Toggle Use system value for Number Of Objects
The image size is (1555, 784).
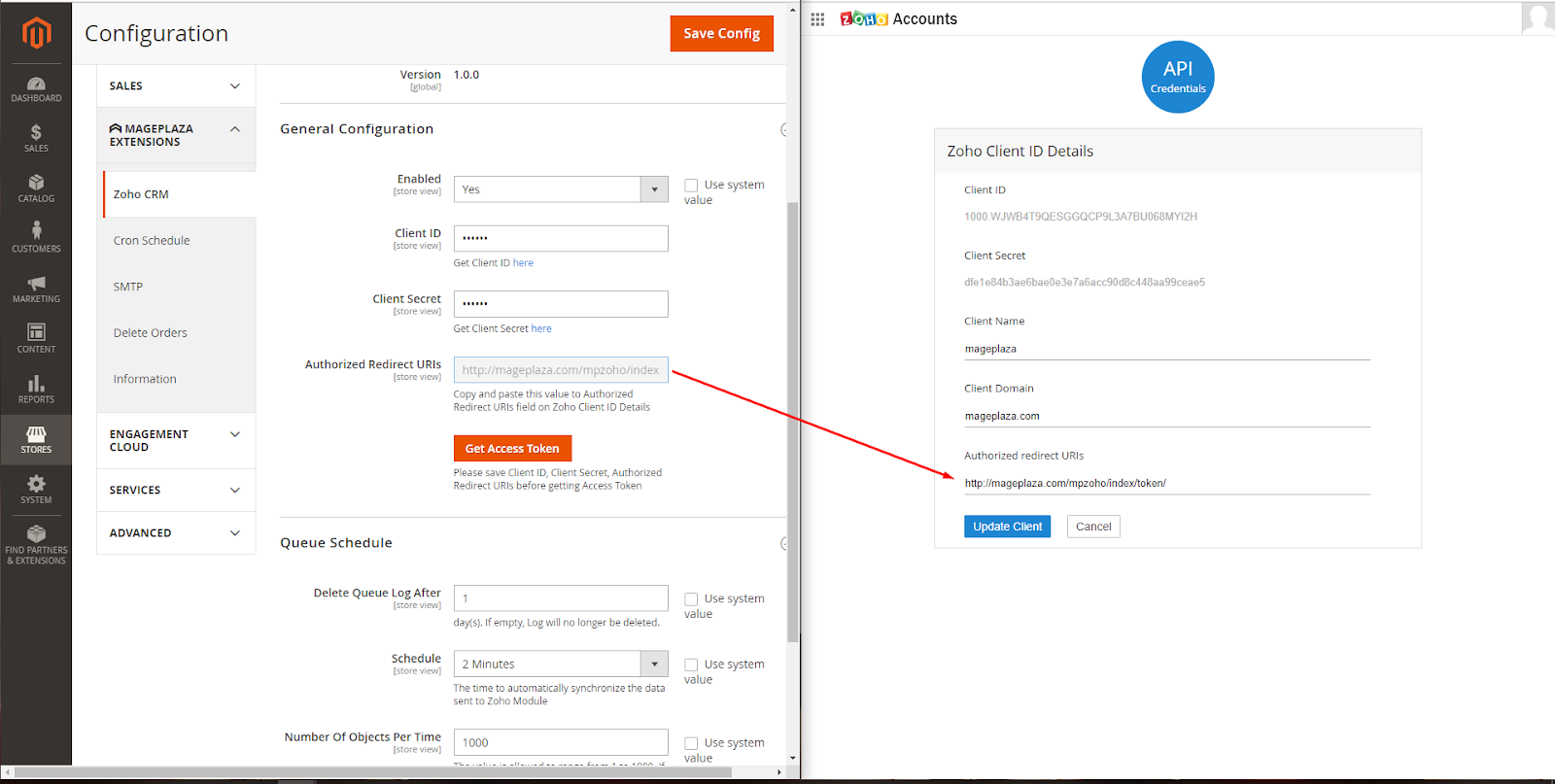click(691, 743)
